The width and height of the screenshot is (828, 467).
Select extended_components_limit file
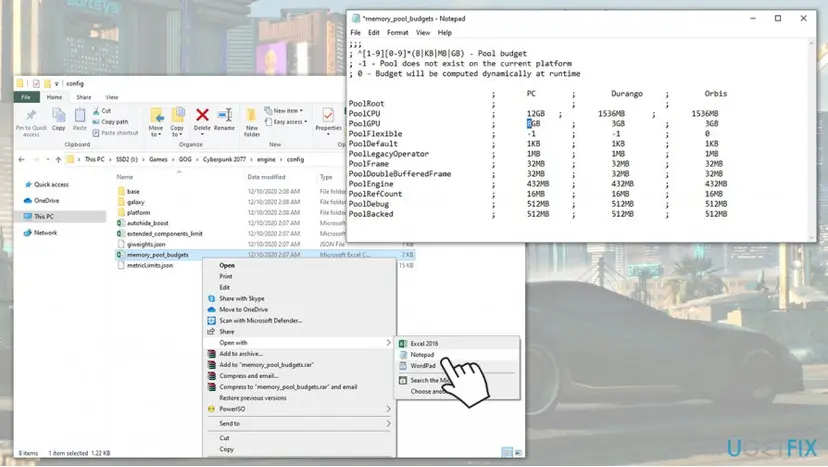point(165,234)
